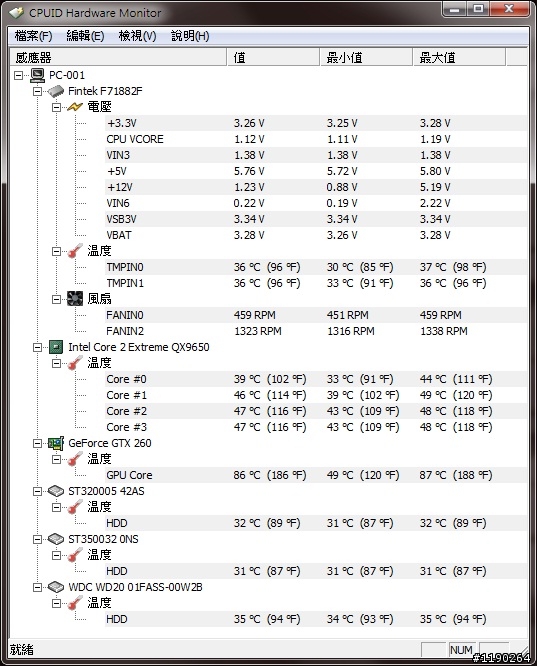This screenshot has width=537, height=666.
Task: Click the WDC WD20 hard drive icon
Action: click(56, 587)
